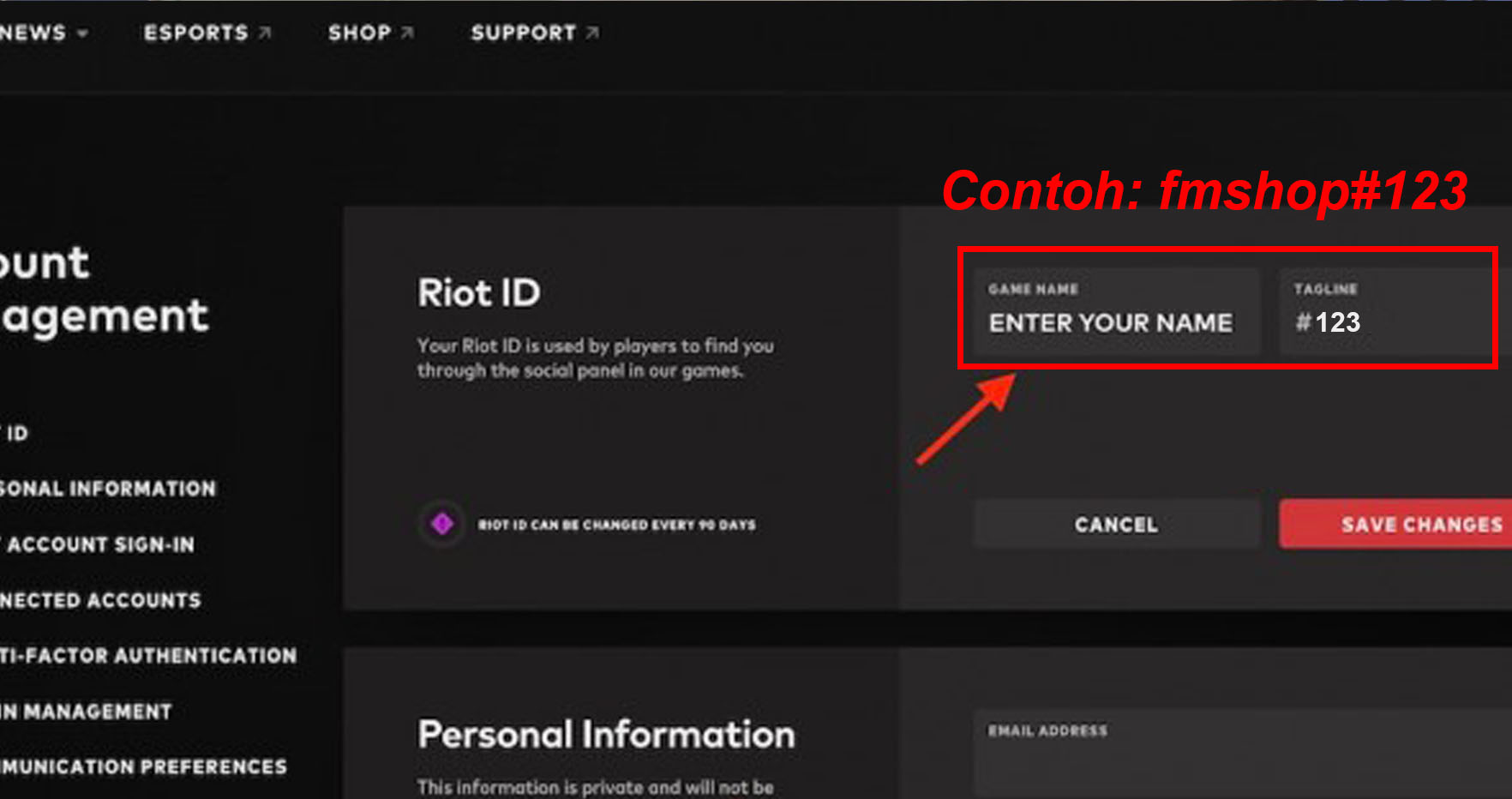Click the Riot ID card heading

click(x=479, y=293)
